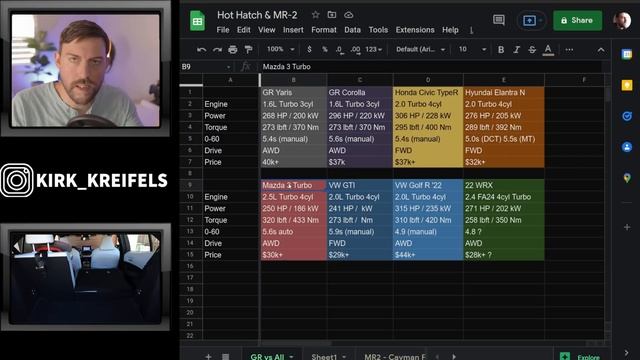Image resolution: width=640 pixels, height=360 pixels.
Task: Format as percent
Action: click(x=324, y=49)
